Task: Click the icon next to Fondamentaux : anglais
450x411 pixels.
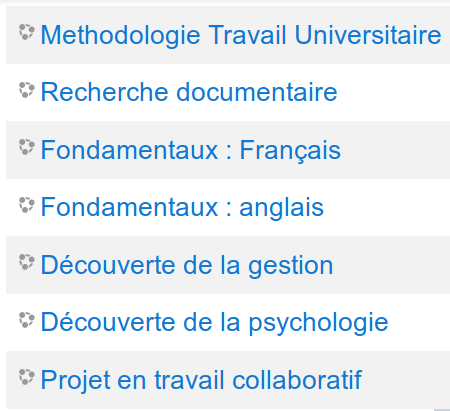Action: 27,205
